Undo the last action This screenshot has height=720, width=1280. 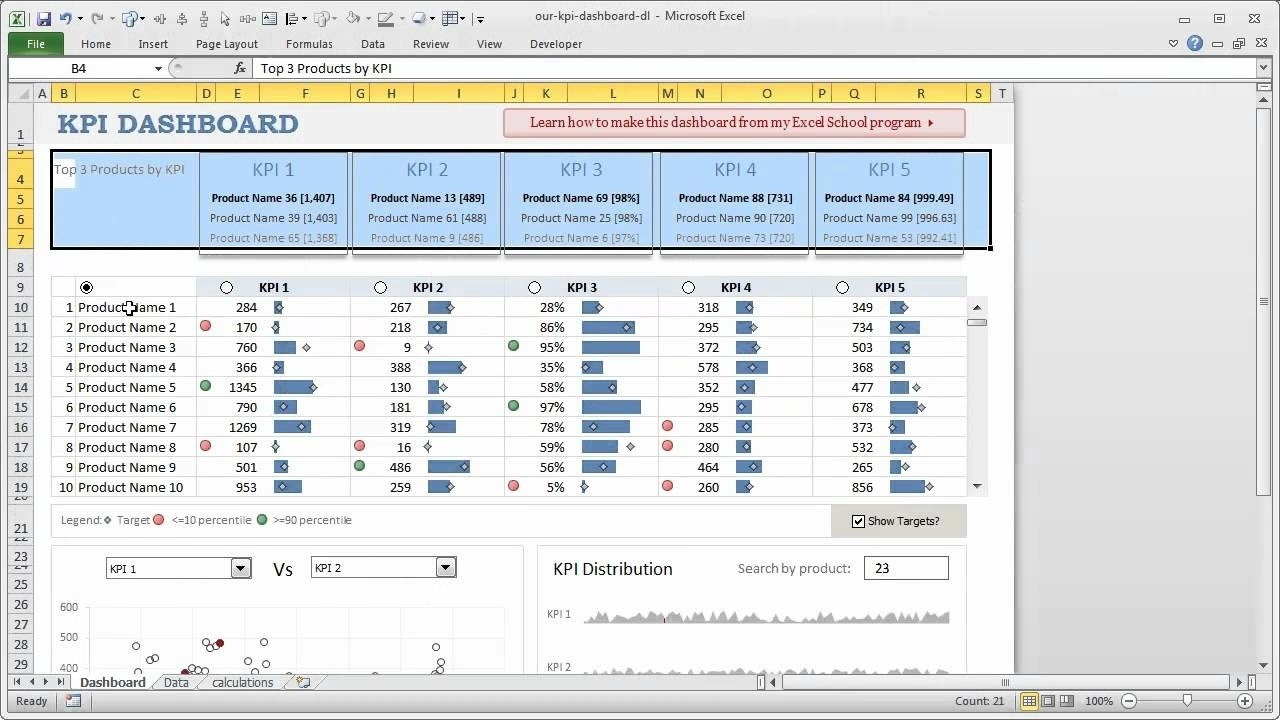click(66, 18)
